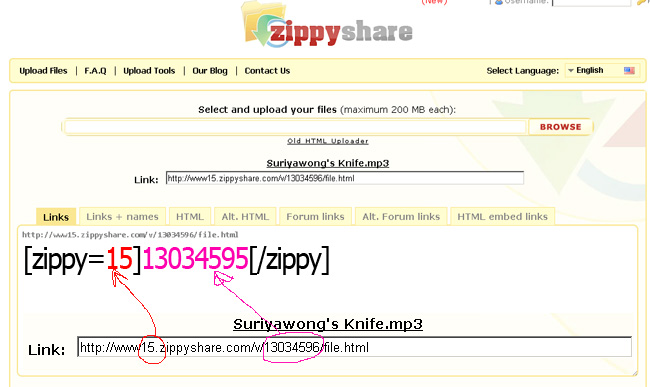This screenshot has height=387, width=650.
Task: Click the Select Language label
Action: click(522, 71)
